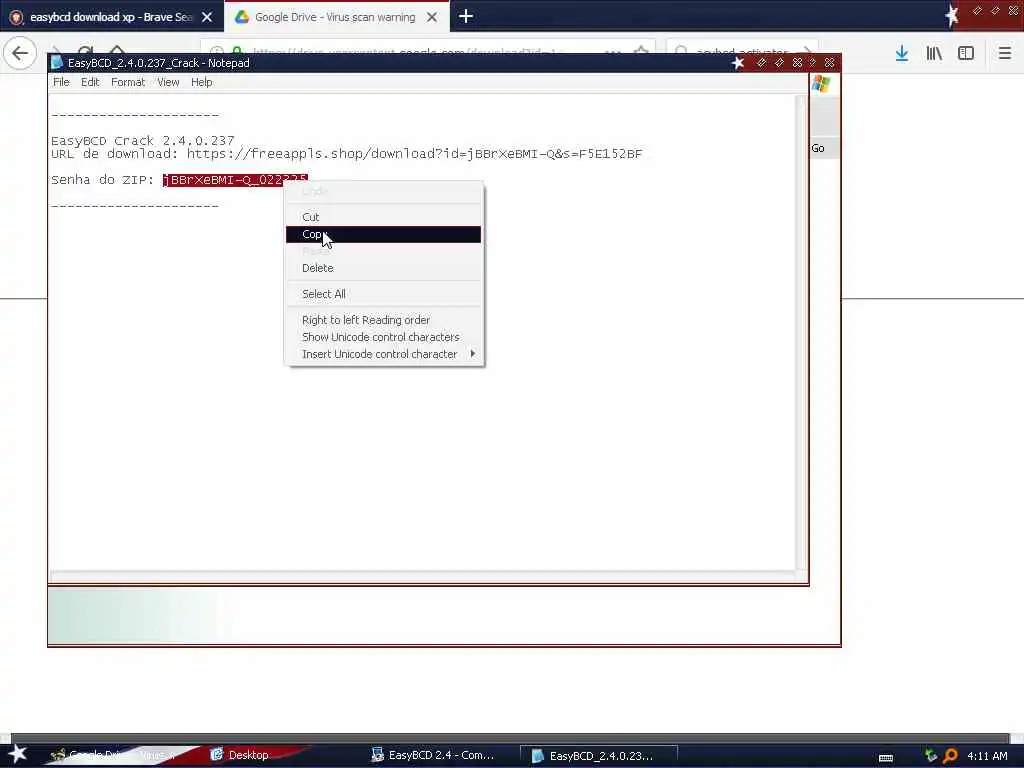1024x768 pixels.
Task: Click the highlighted ZIP password text
Action: 235,180
